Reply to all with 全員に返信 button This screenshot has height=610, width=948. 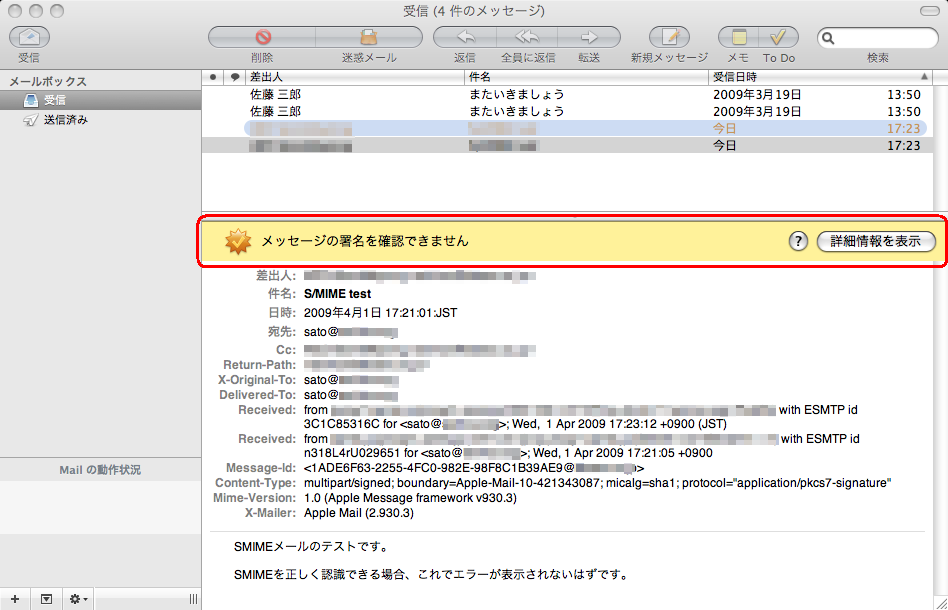pos(527,37)
